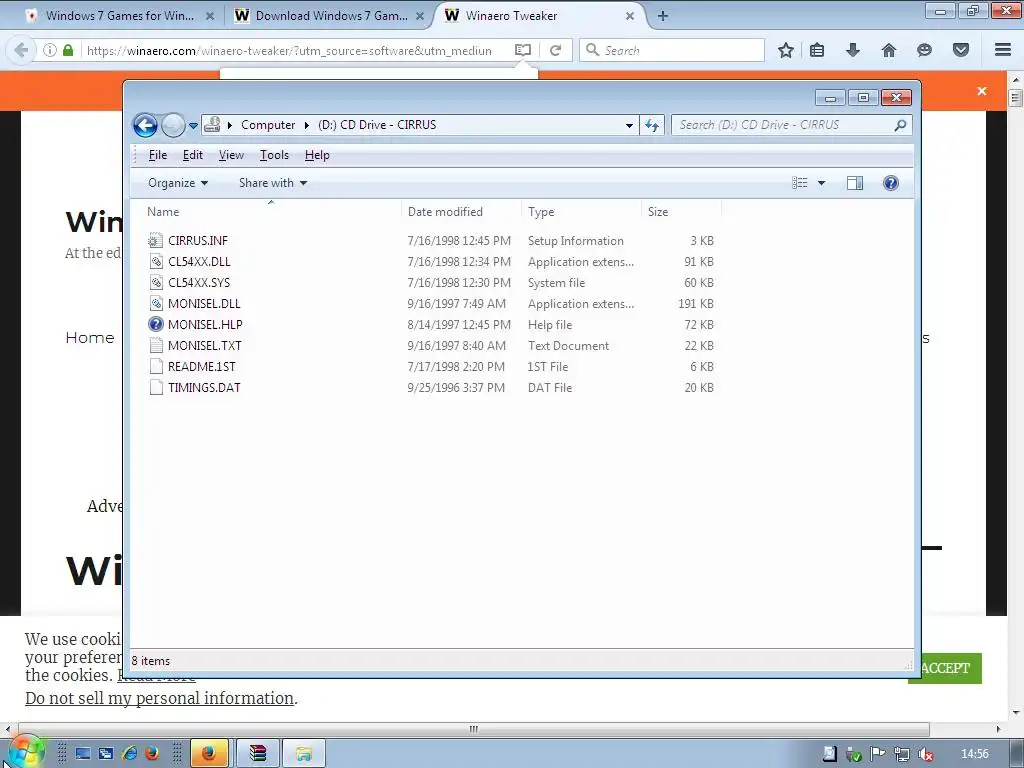Click the horizontal scrollbar of the browser
Screen dimensions: 1024x768
[473, 729]
